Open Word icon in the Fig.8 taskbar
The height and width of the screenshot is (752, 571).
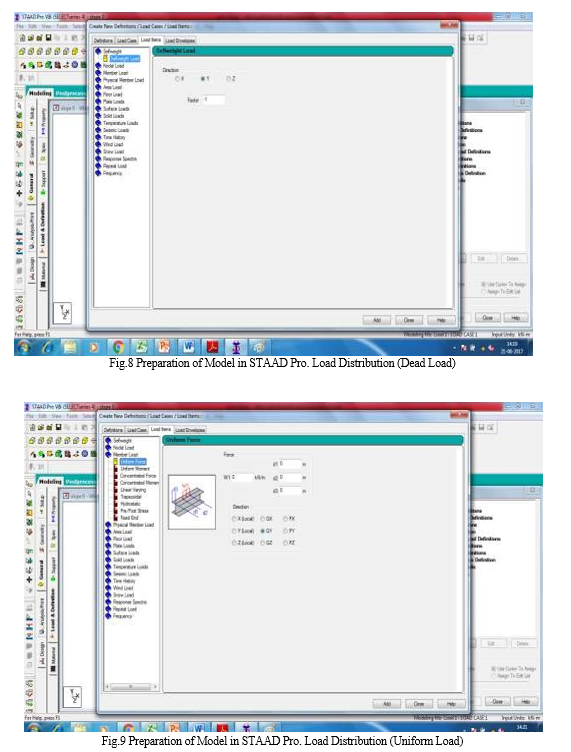188,347
